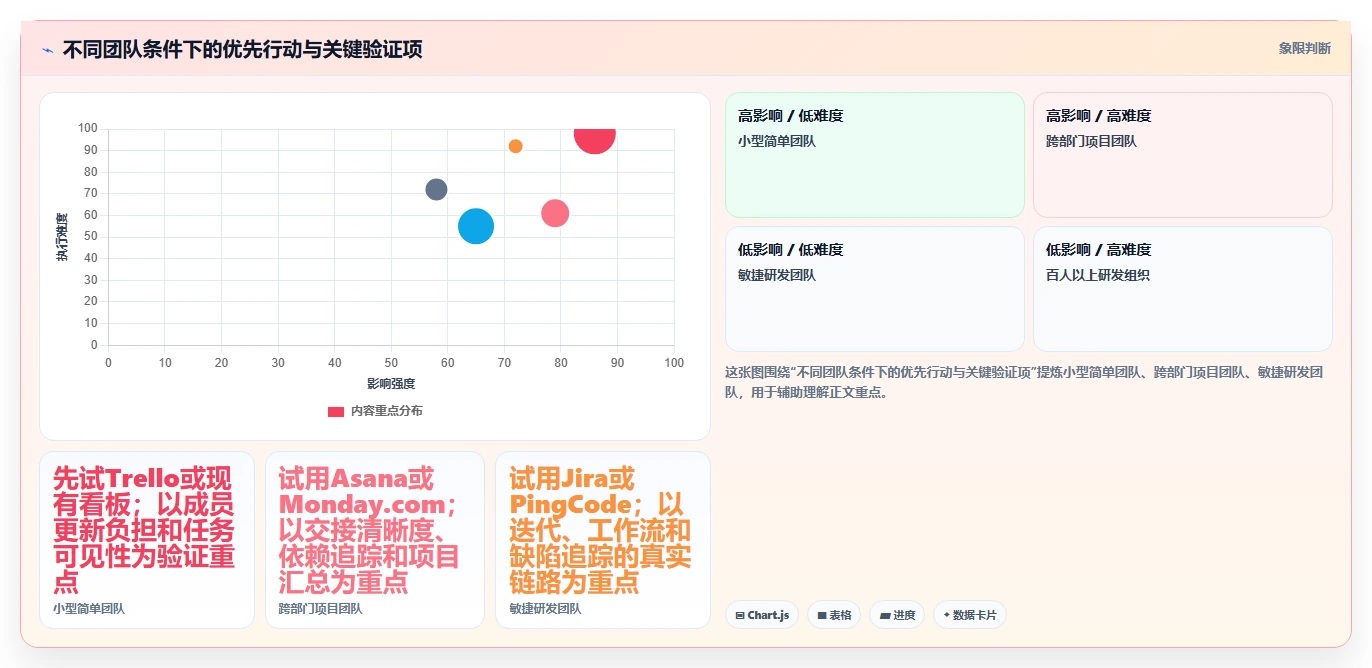Viewport: 1372px width, 668px height.
Task: Open the 低影响 / 高难度 quadrant card
Action: click(x=1183, y=289)
